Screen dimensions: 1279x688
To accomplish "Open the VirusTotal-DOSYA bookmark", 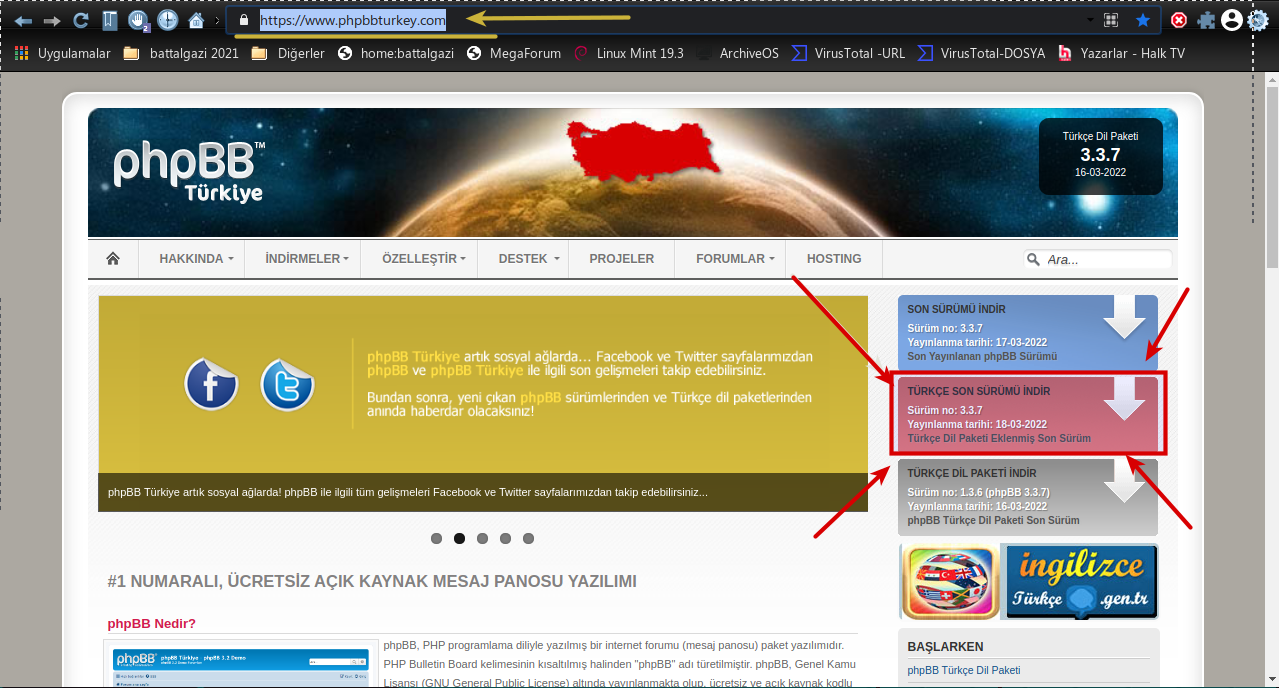I will click(x=981, y=53).
